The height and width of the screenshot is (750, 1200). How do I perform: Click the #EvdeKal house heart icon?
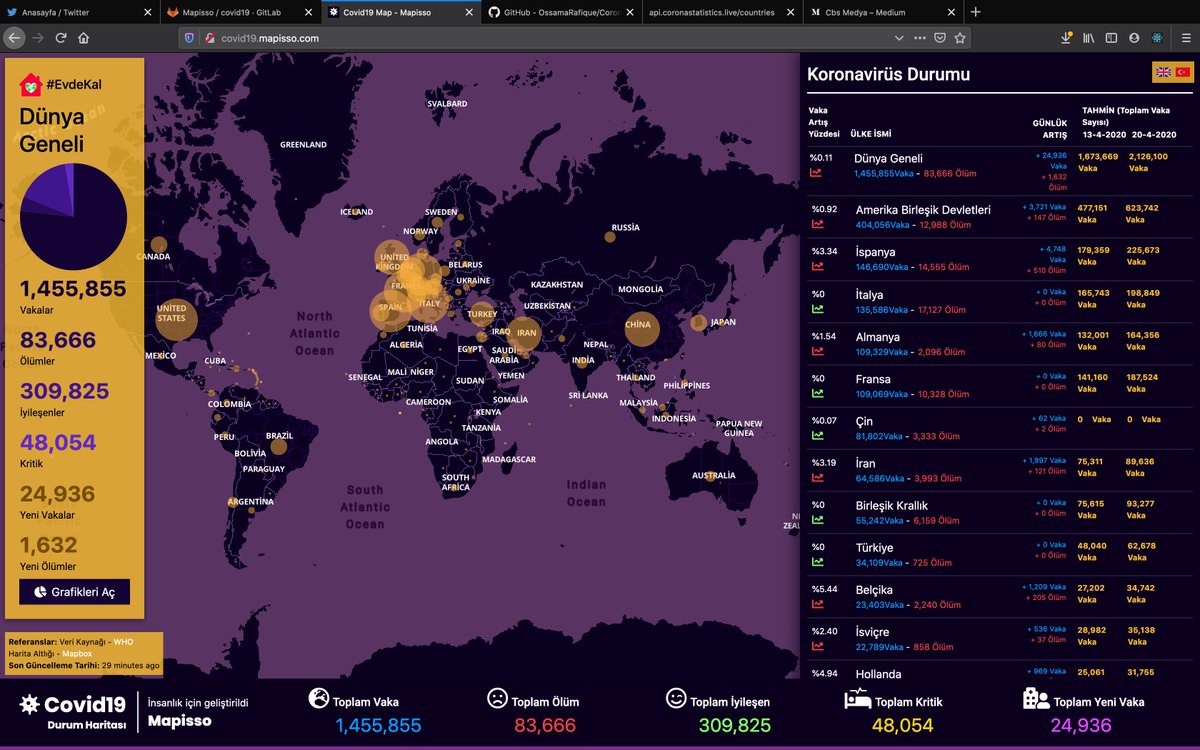click(x=31, y=85)
